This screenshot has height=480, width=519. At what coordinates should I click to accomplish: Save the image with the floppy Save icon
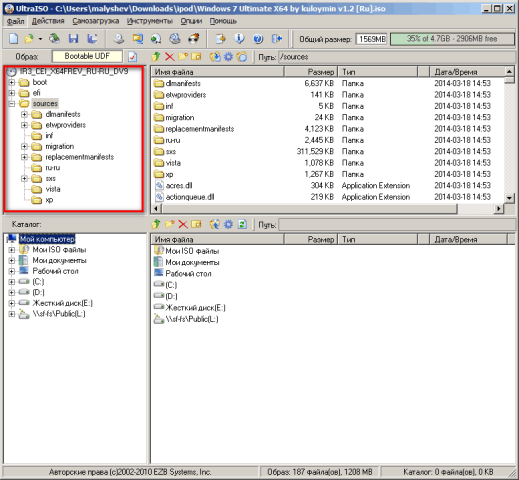click(73, 39)
